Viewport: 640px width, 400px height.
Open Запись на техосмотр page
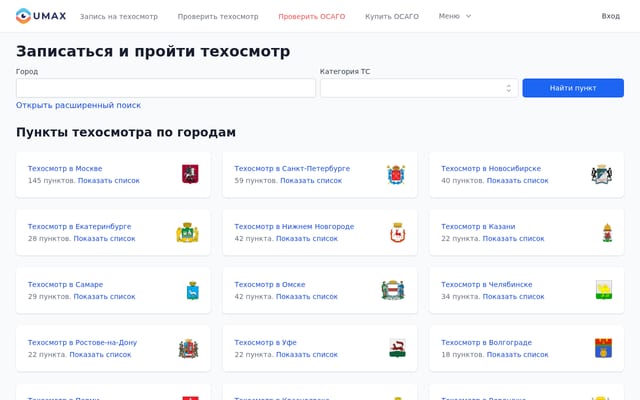coord(119,16)
